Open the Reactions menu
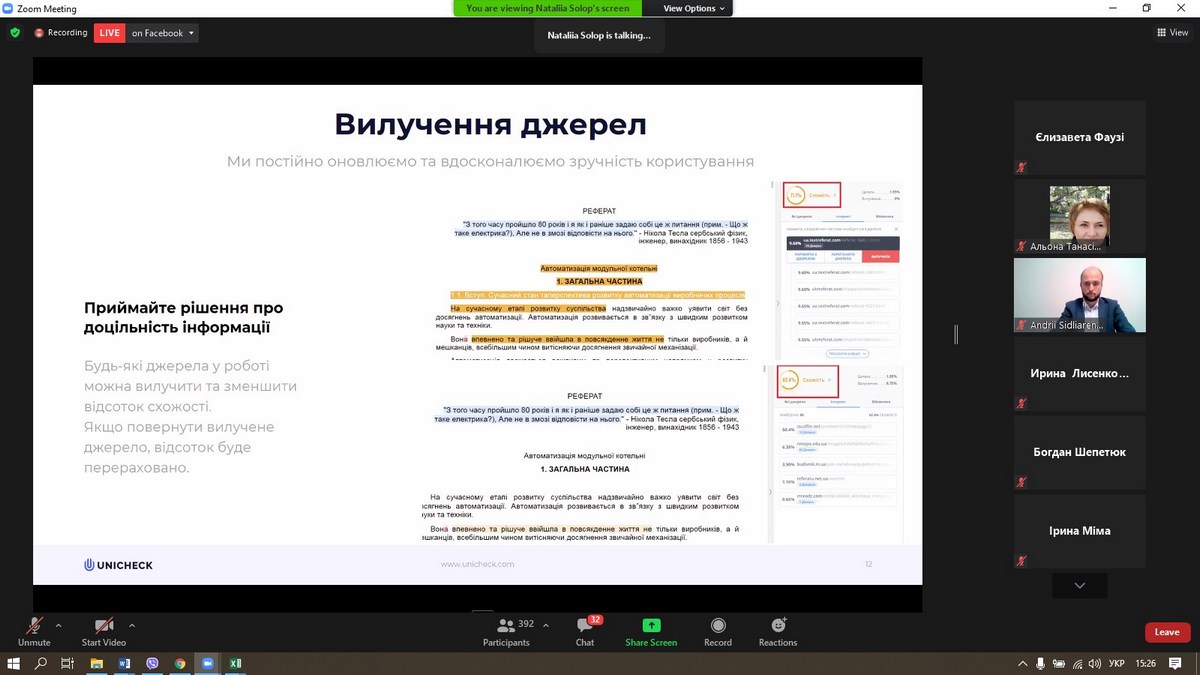This screenshot has width=1200, height=675. pyautogui.click(x=778, y=630)
